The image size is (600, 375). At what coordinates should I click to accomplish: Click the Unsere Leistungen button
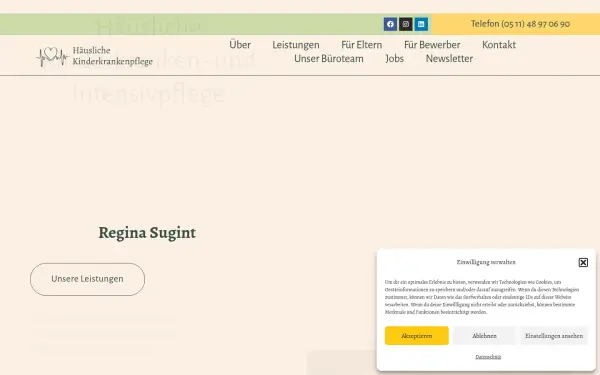point(87,279)
